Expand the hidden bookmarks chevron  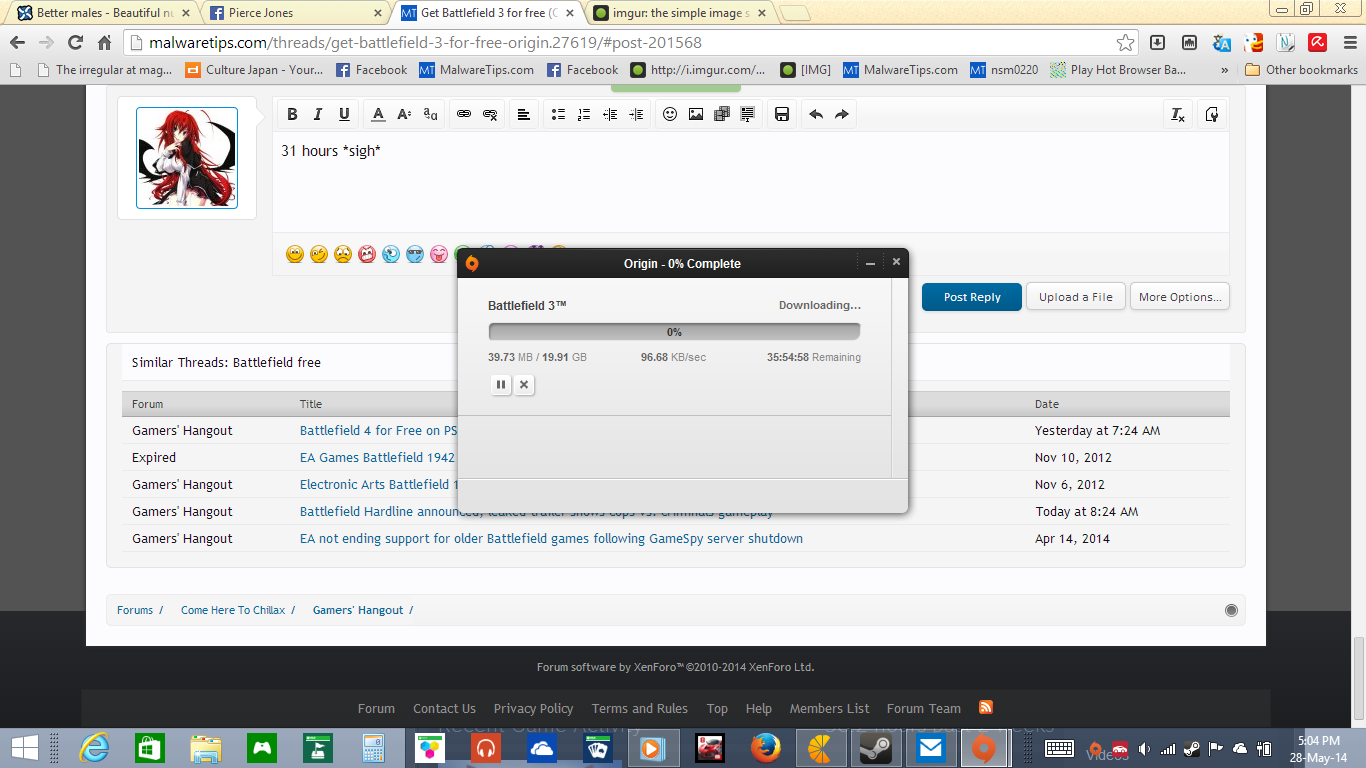1226,70
